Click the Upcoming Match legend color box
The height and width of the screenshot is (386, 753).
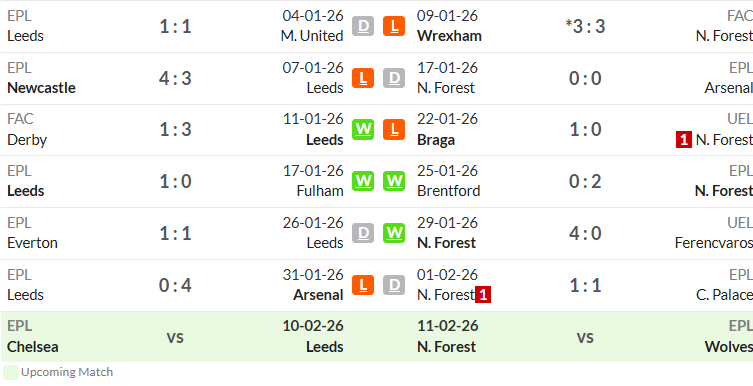[11, 373]
